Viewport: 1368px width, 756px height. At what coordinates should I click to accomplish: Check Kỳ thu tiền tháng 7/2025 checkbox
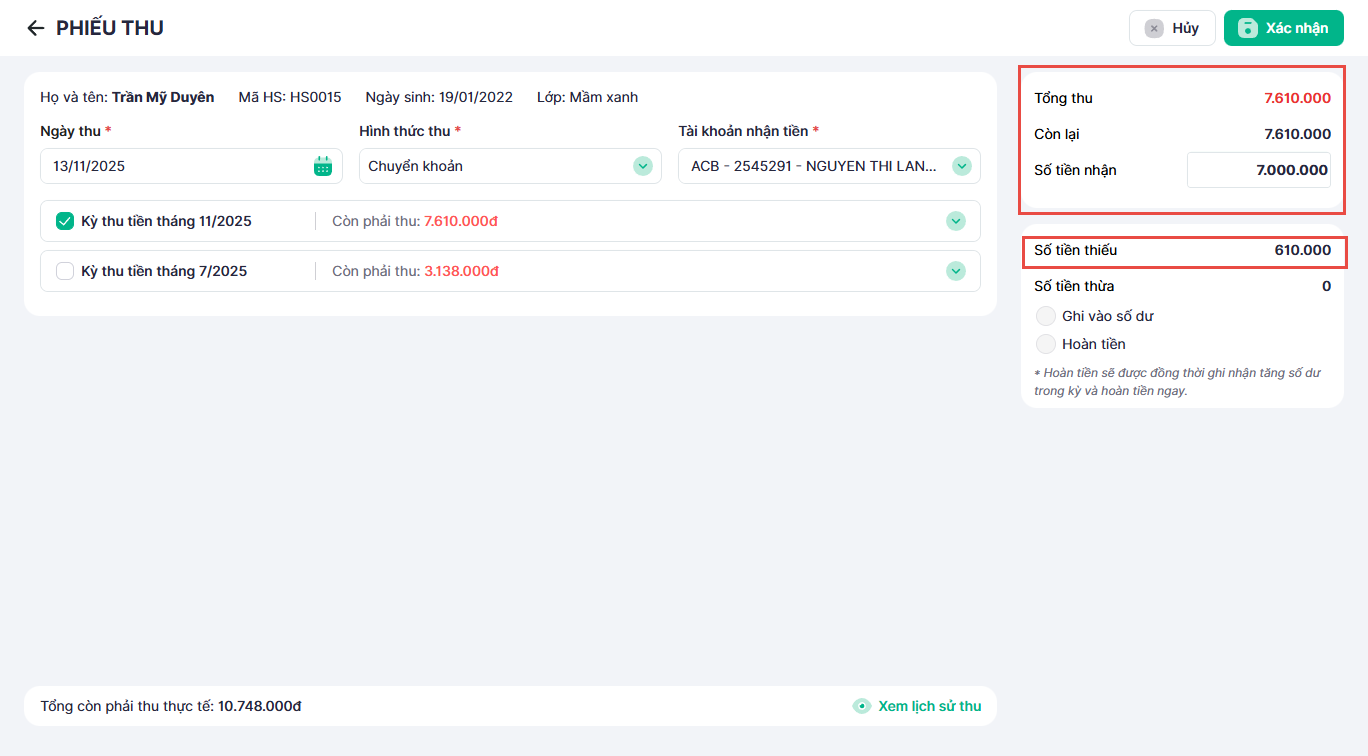tap(65, 271)
